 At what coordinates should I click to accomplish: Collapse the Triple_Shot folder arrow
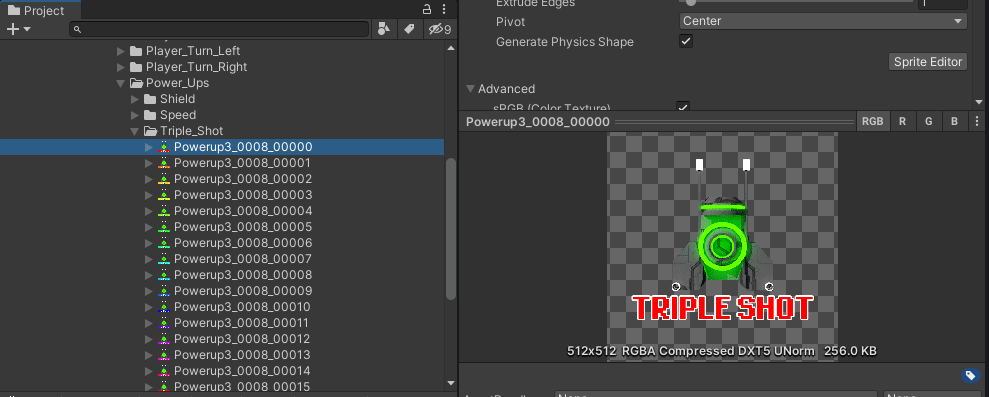[134, 131]
